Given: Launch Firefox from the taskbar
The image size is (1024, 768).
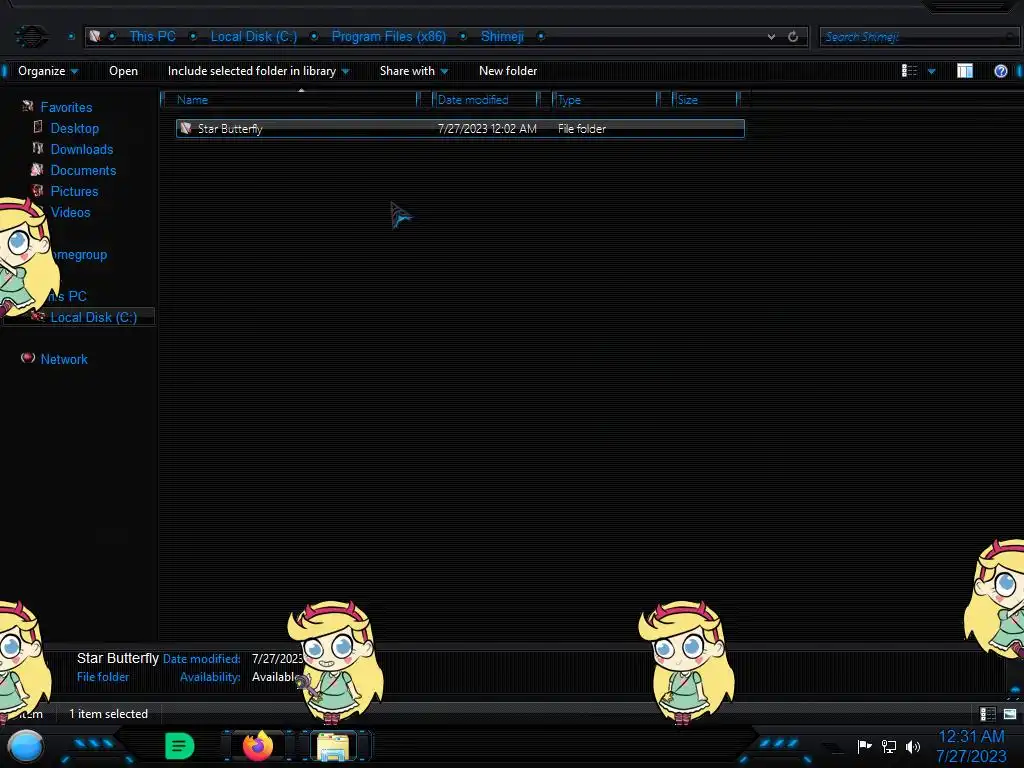Looking at the screenshot, I should 257,746.
